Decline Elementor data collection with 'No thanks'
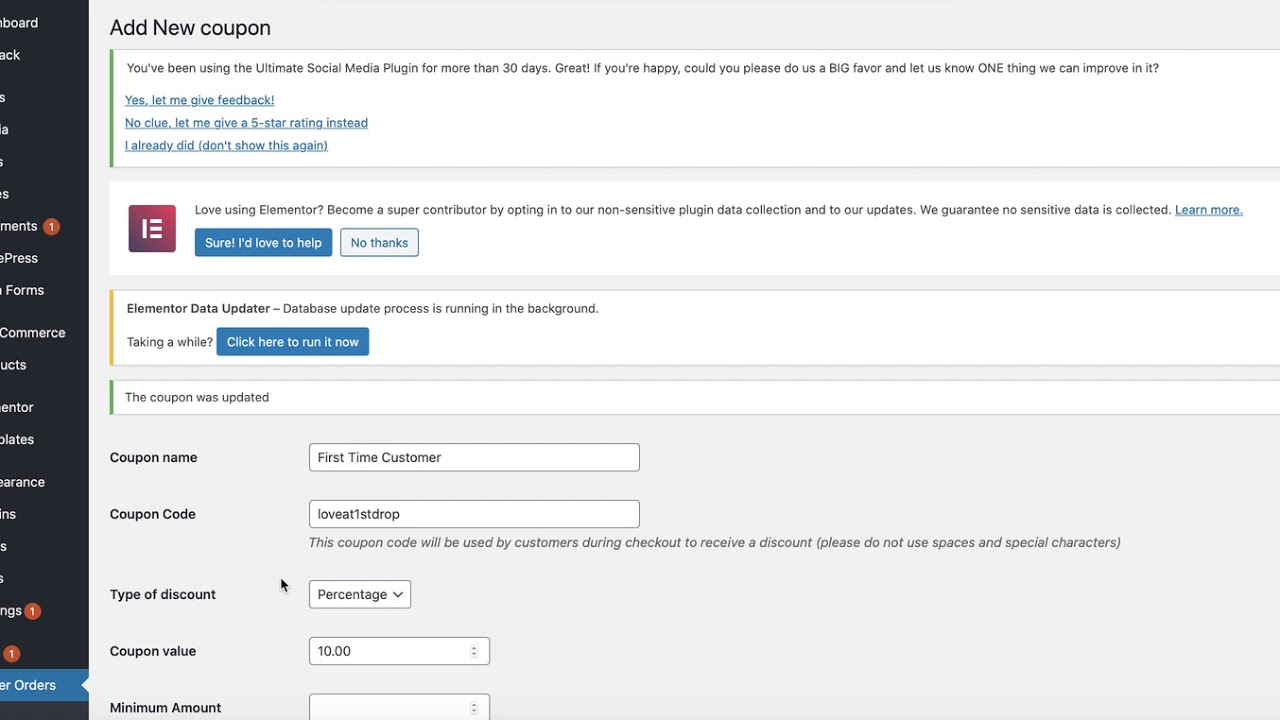Viewport: 1280px width, 720px height. click(379, 243)
